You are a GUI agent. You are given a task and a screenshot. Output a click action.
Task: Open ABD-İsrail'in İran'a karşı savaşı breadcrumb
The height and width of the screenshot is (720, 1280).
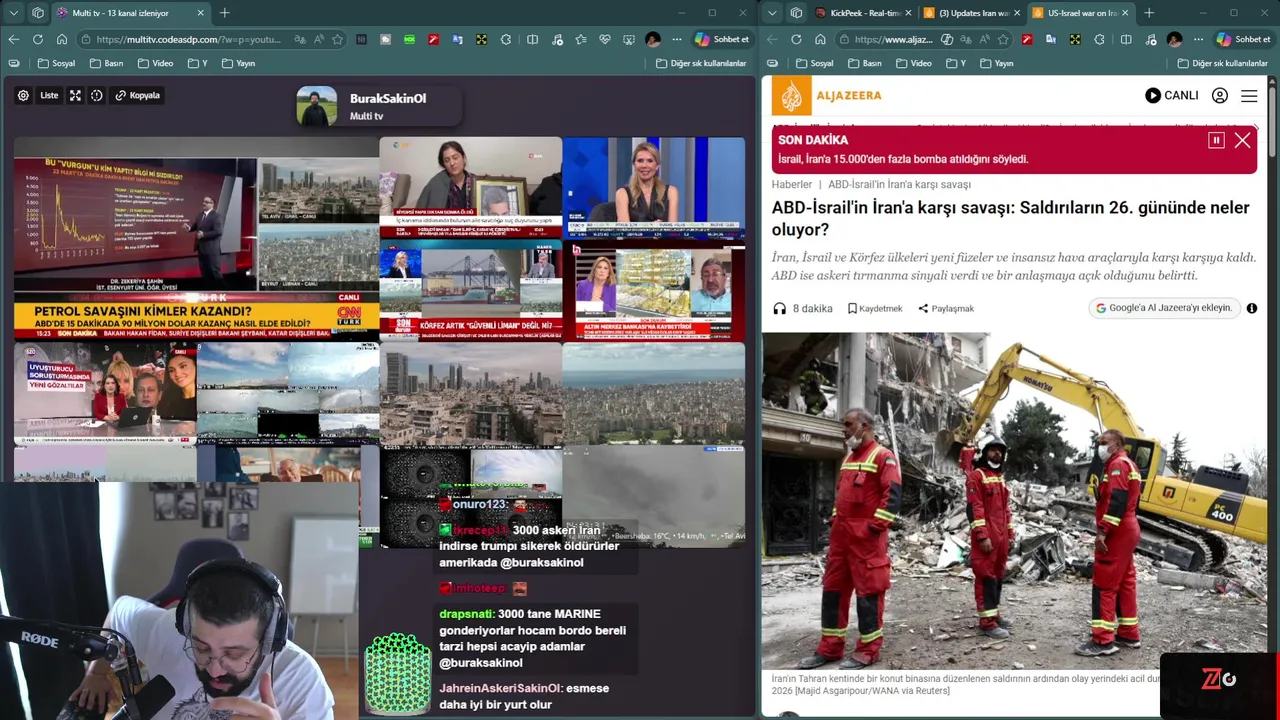pyautogui.click(x=899, y=184)
